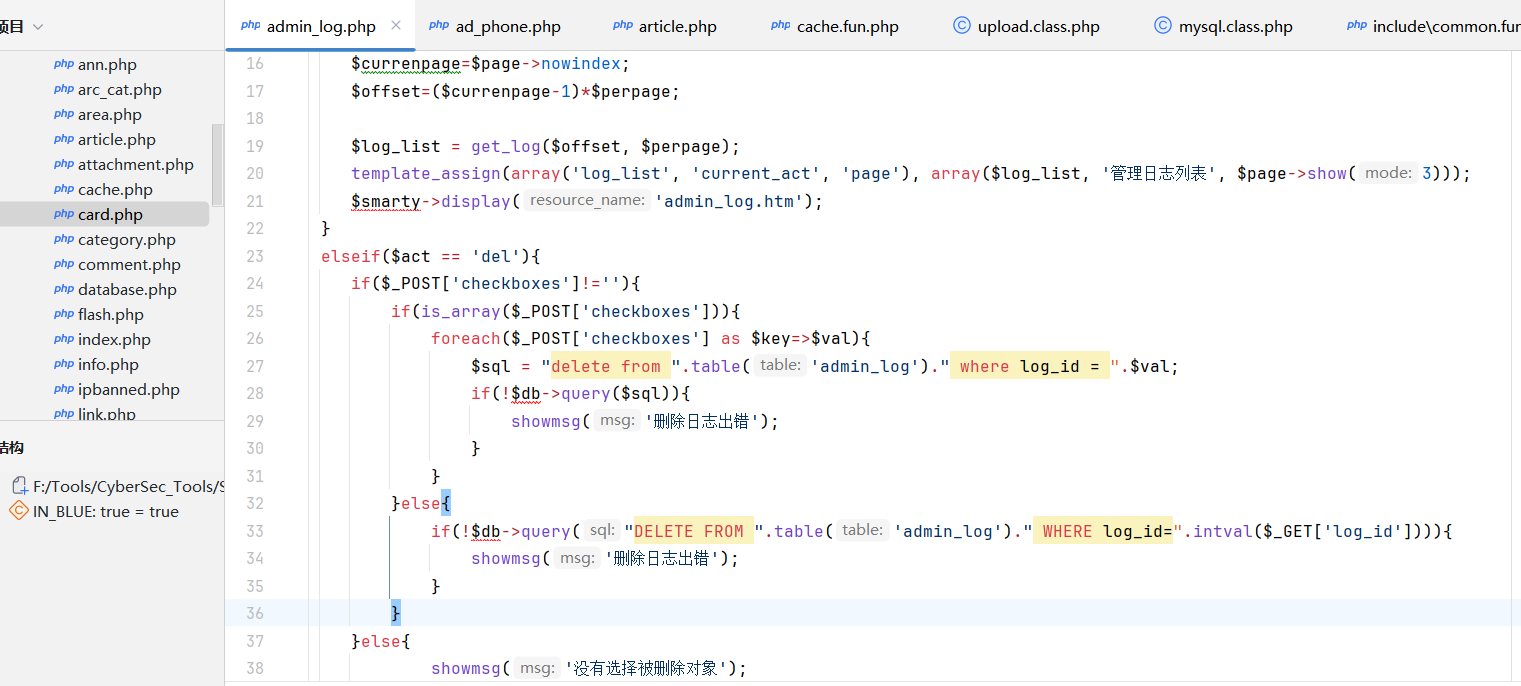1521x686 pixels.
Task: Click the file icon beside F:/Tools path
Action: (x=20, y=486)
